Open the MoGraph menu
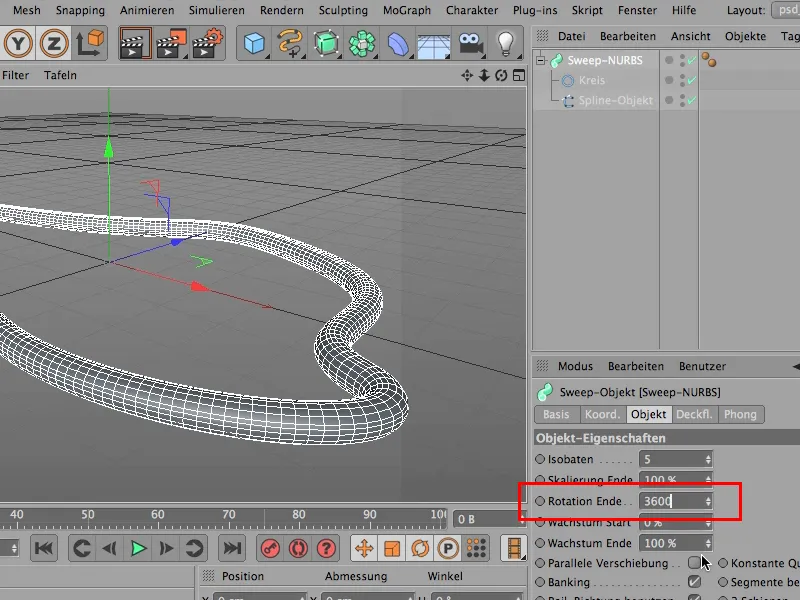 [407, 10]
